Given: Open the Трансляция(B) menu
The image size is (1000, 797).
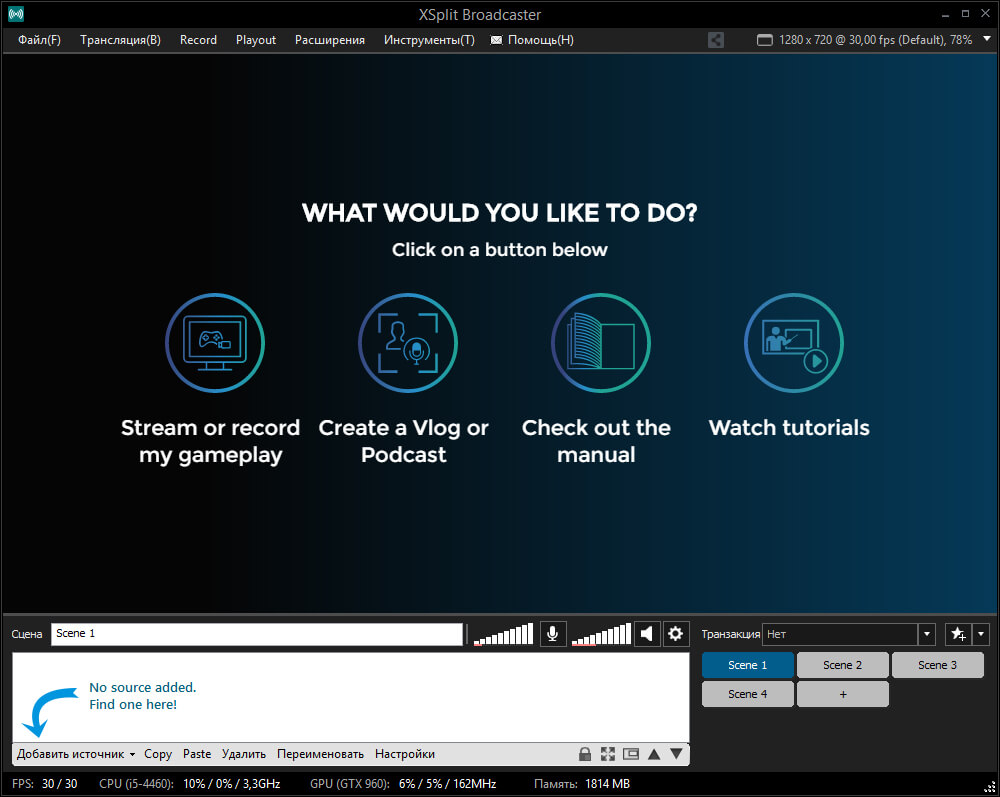Looking at the screenshot, I should pyautogui.click(x=120, y=40).
